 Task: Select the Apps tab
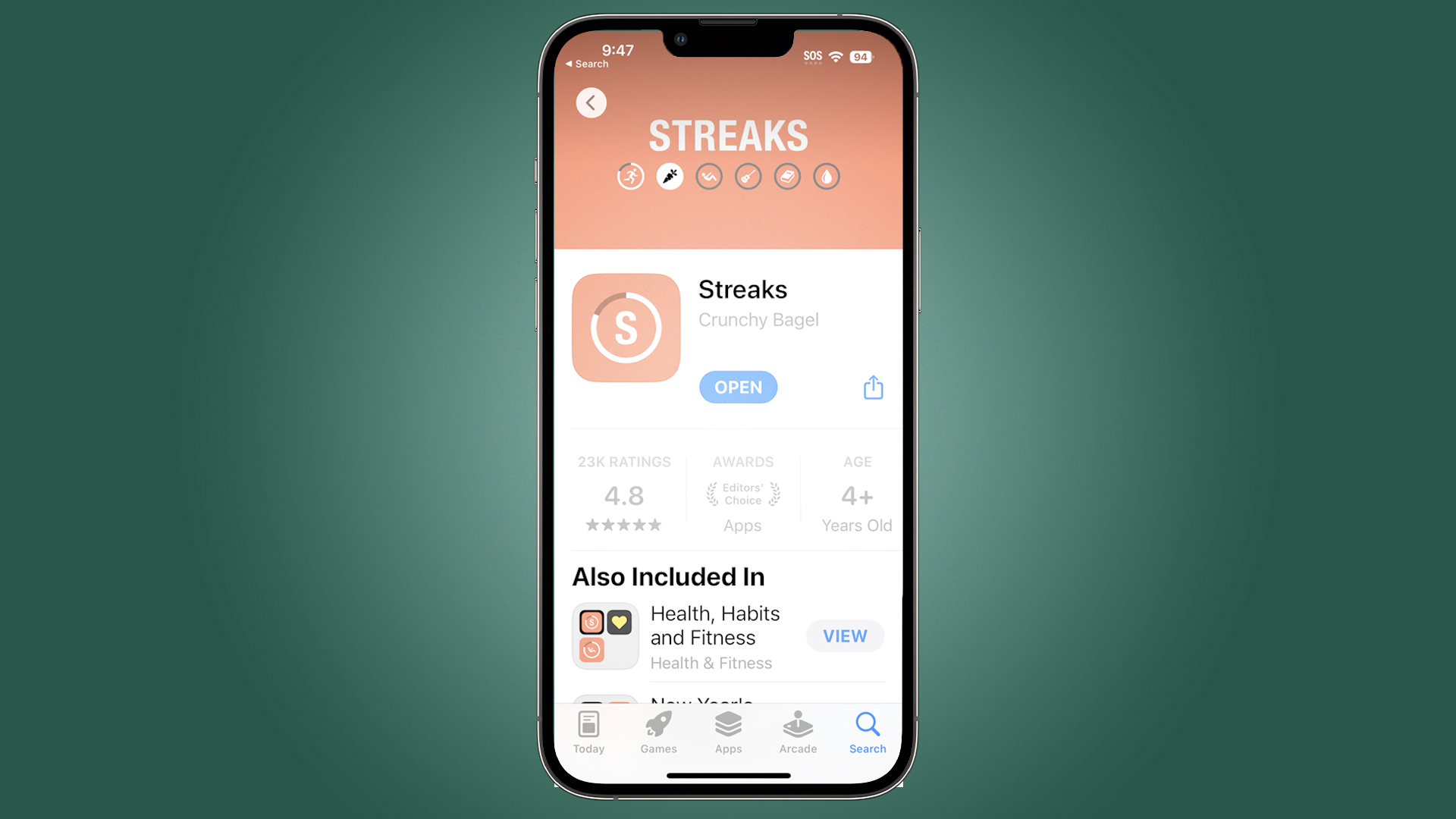click(727, 732)
